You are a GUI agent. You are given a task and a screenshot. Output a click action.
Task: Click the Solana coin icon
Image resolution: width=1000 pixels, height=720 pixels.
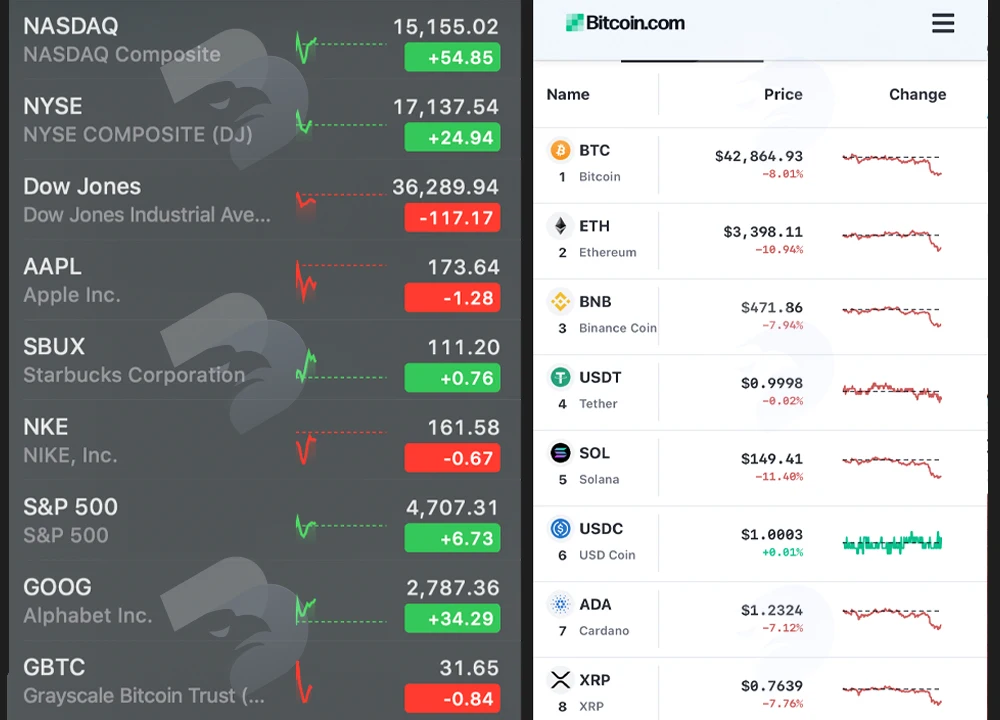(561, 453)
